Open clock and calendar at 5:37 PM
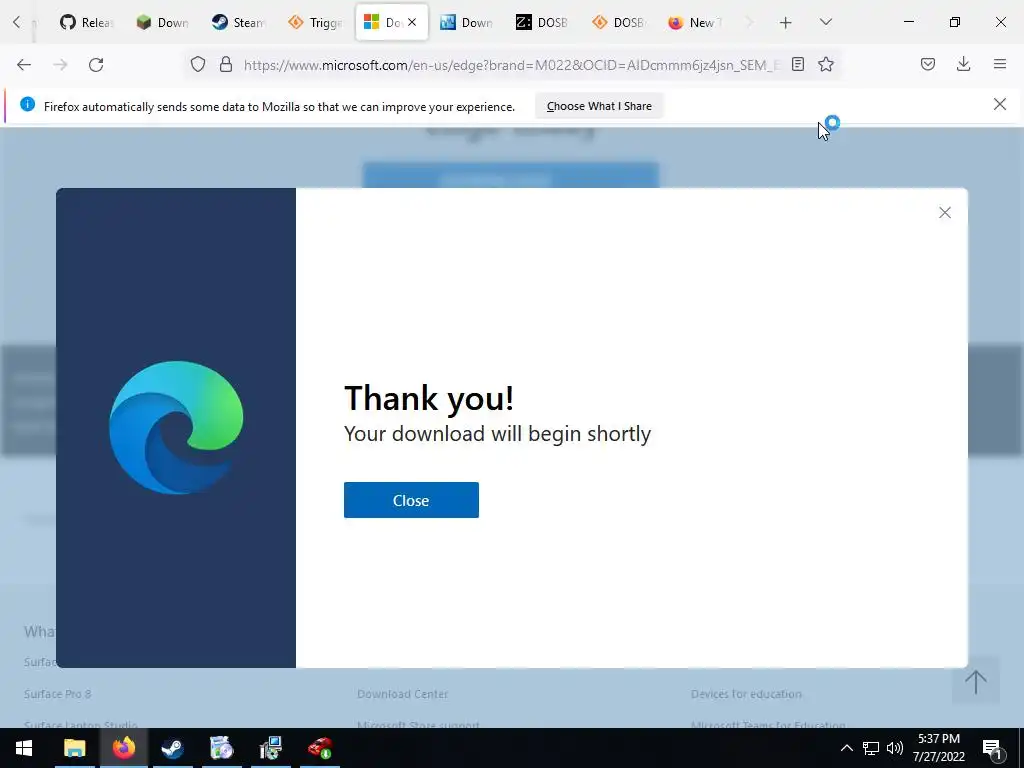 click(x=938, y=748)
